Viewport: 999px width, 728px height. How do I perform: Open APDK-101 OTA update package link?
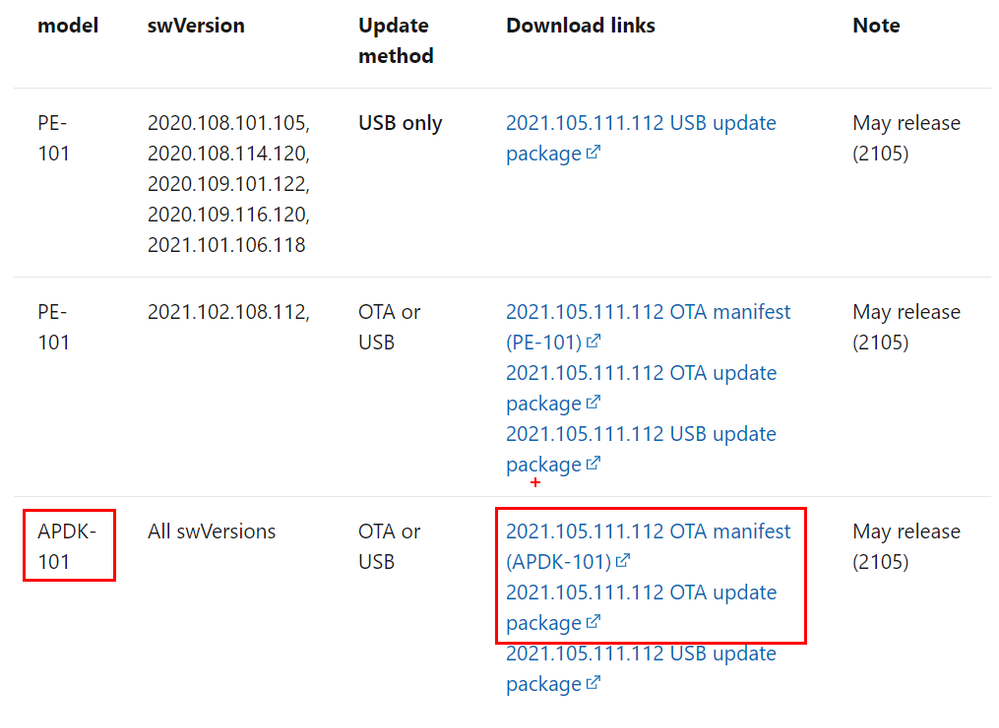pos(640,608)
